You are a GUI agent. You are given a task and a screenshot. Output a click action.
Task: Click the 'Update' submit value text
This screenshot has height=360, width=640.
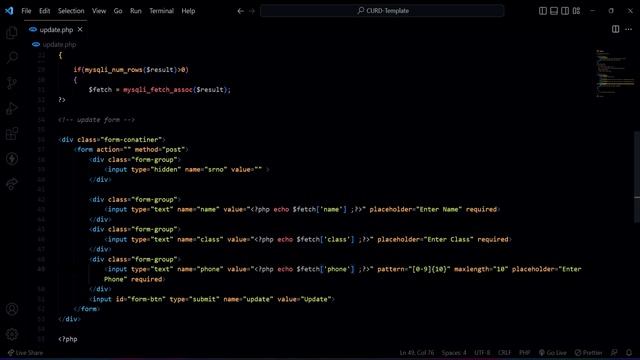click(316, 299)
